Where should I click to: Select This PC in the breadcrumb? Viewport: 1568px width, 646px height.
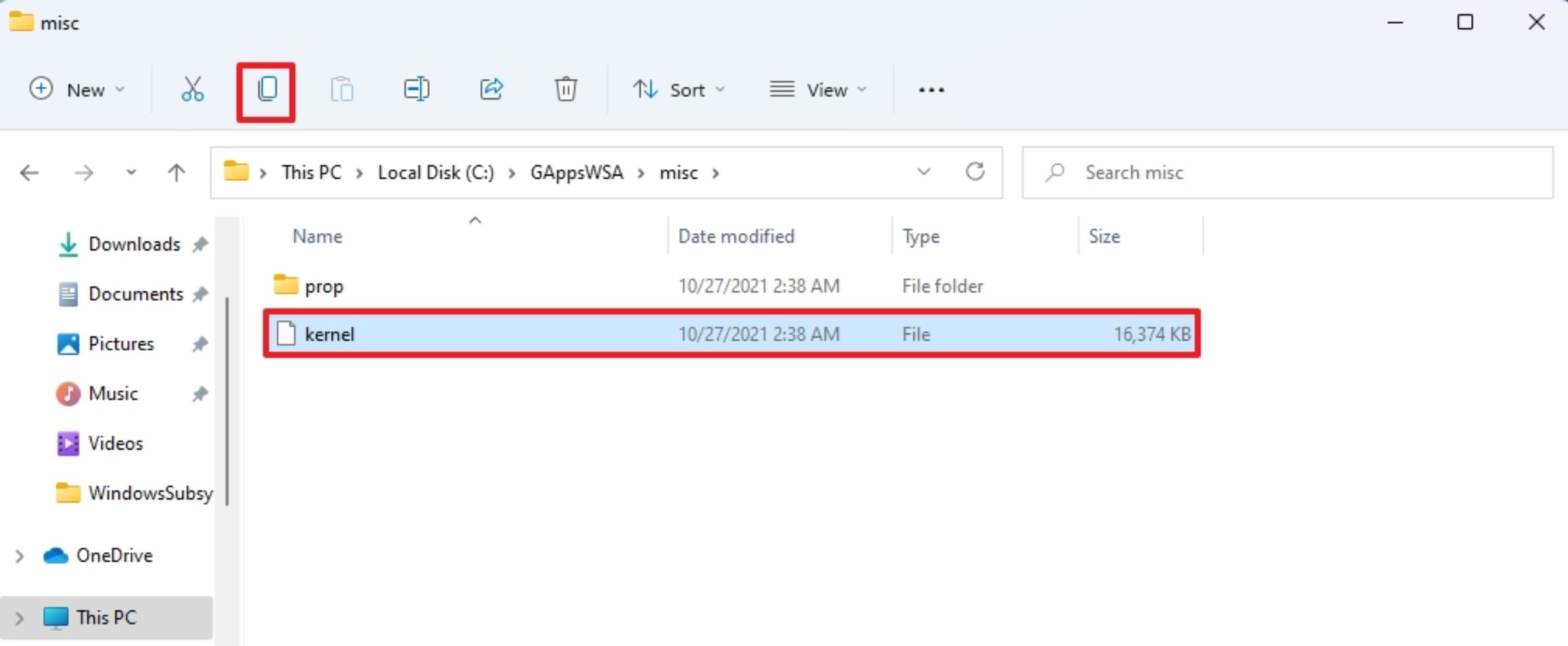tap(311, 172)
